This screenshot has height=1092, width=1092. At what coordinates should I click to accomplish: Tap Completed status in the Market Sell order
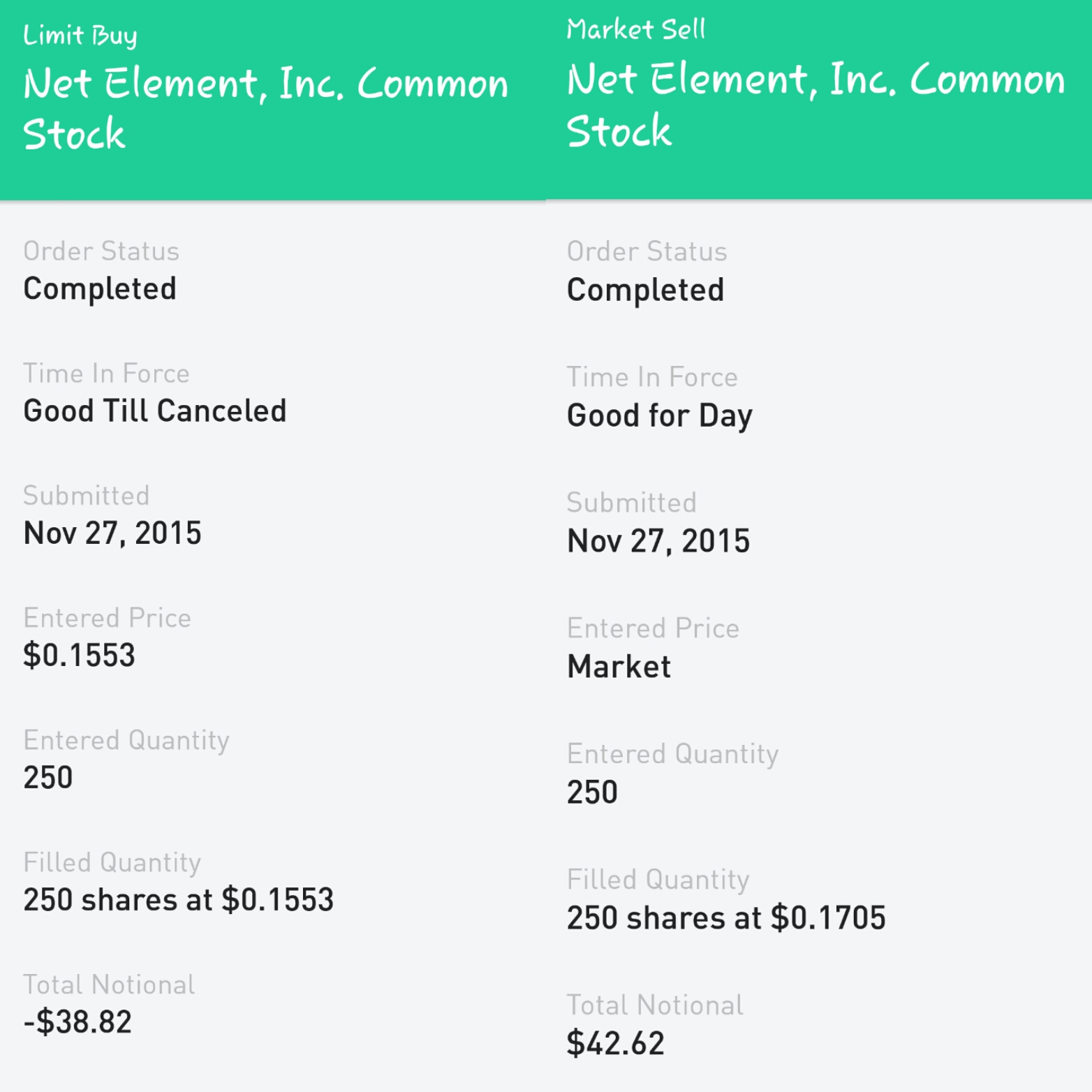(645, 290)
